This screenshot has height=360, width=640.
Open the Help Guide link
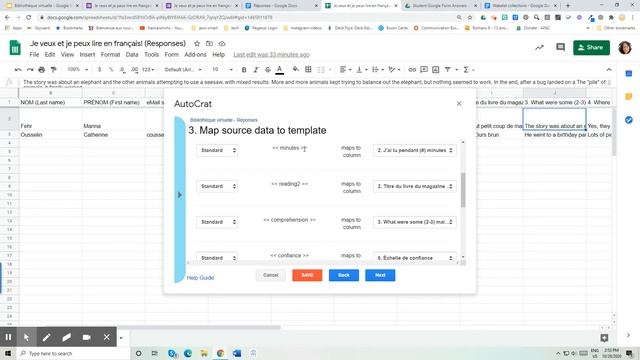tap(200, 278)
